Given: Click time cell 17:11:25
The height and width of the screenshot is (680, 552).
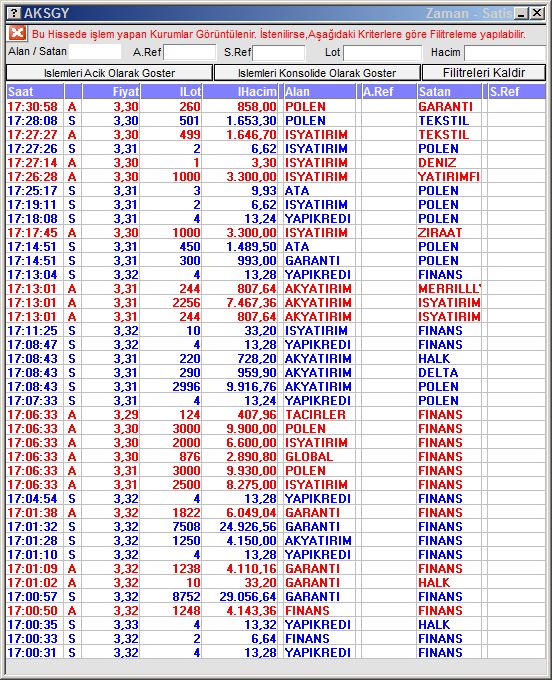Looking at the screenshot, I should click(33, 331).
